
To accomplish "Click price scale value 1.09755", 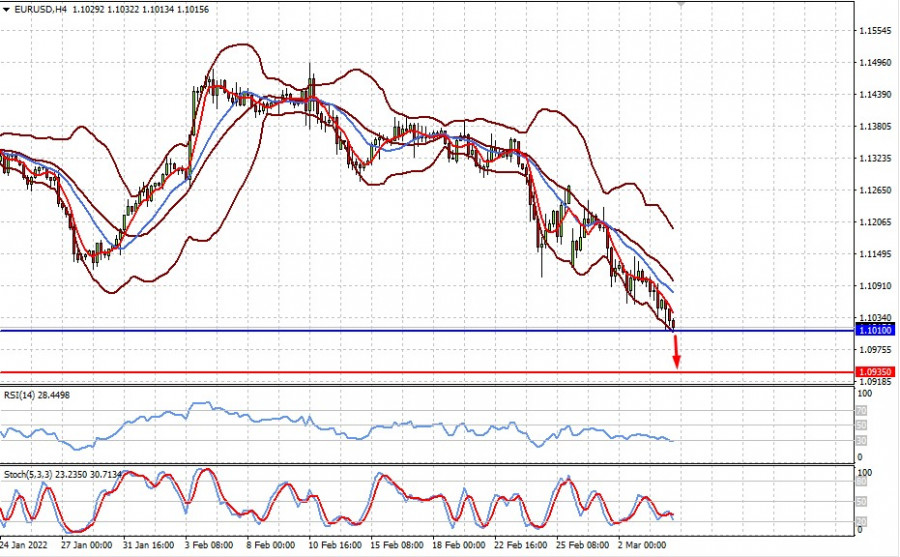I will click(x=875, y=350).
